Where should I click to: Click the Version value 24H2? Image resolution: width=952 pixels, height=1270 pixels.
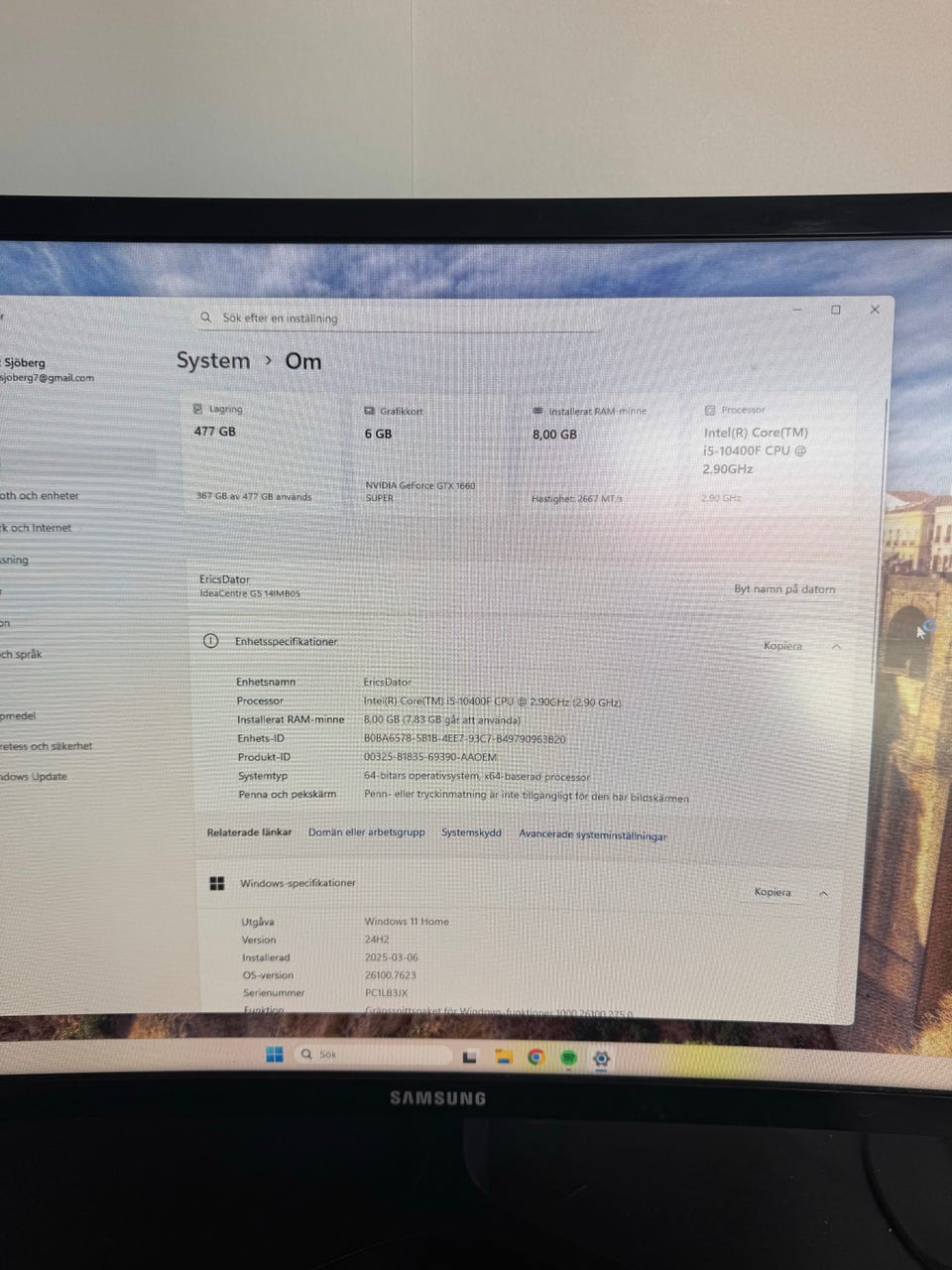tap(377, 940)
